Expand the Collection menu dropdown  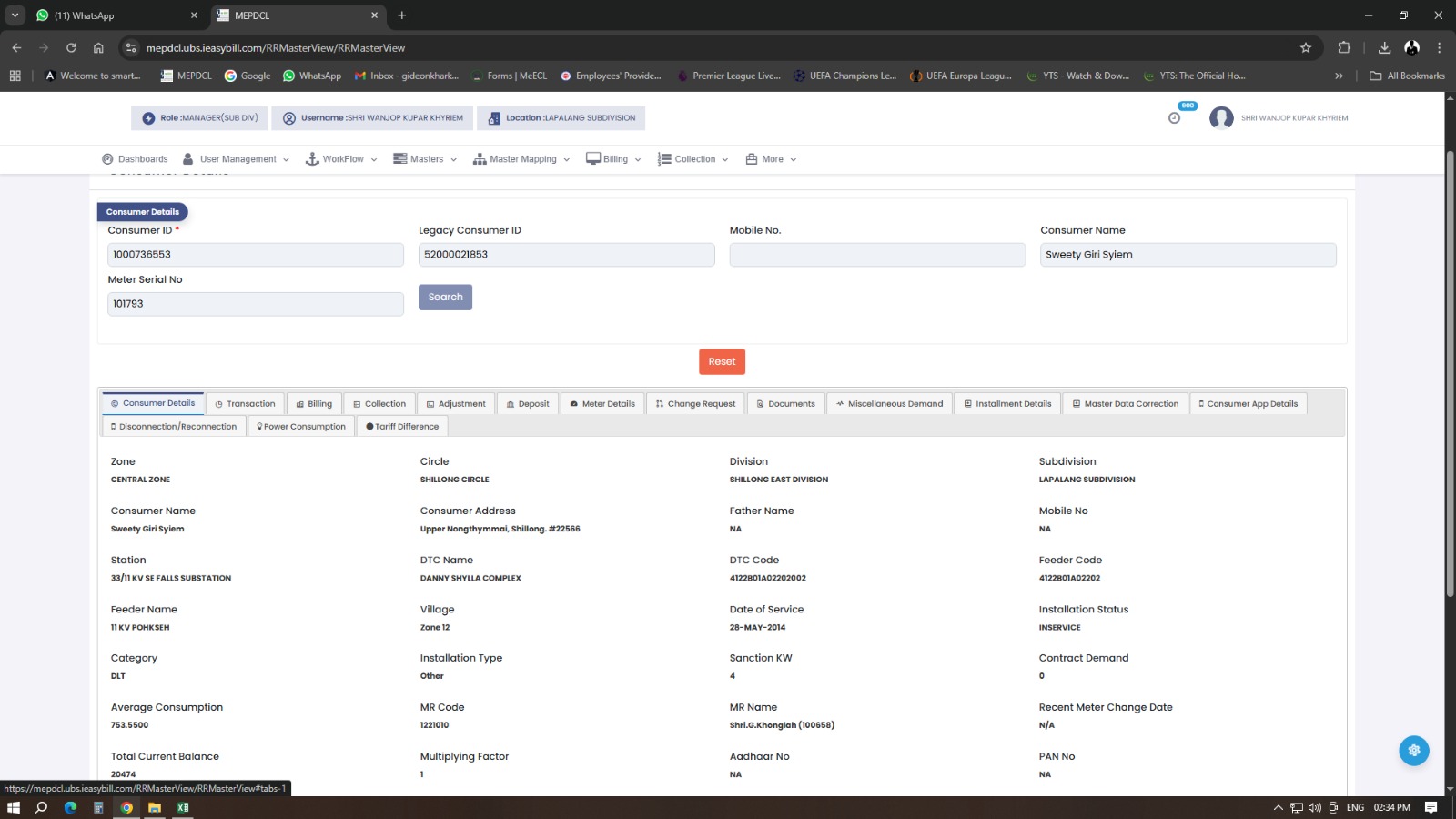point(693,159)
